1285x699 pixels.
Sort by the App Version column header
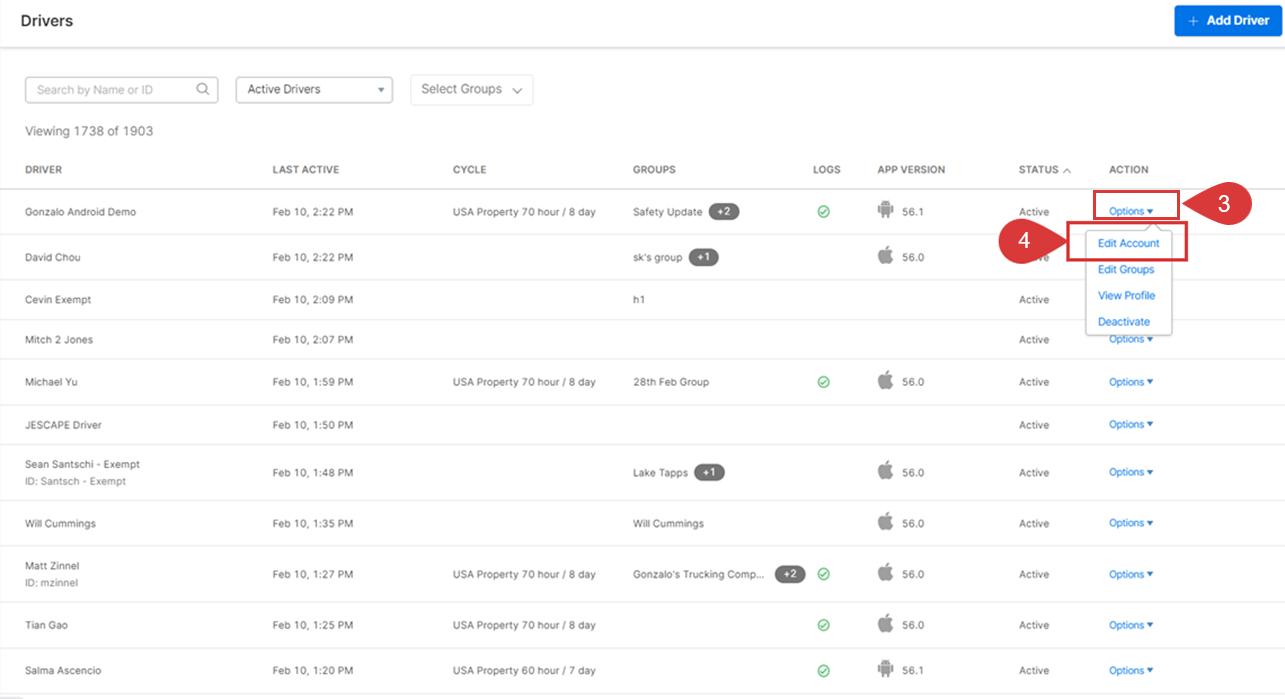click(911, 170)
